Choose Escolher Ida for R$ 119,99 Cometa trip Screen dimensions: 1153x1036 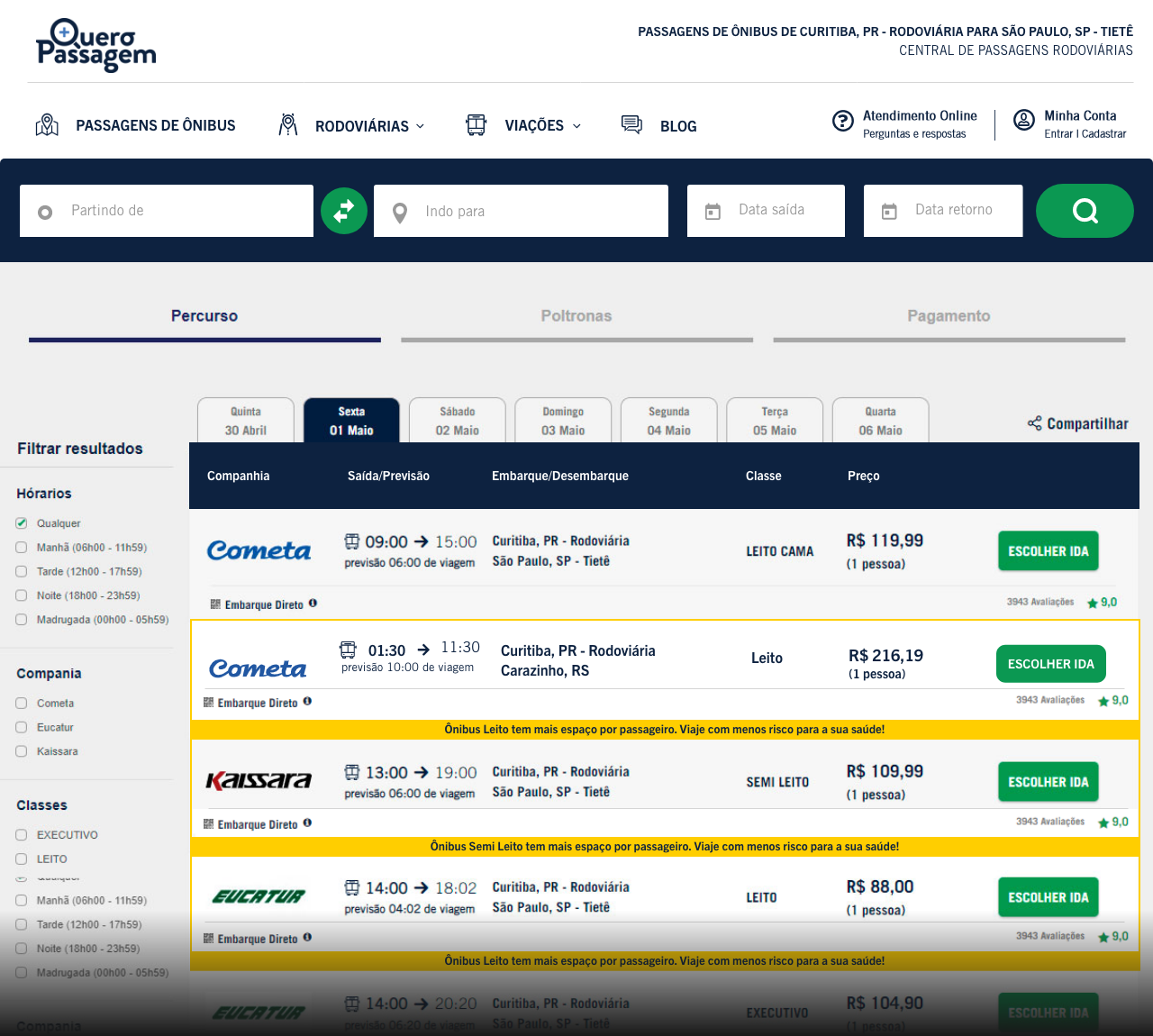pos(1049,551)
